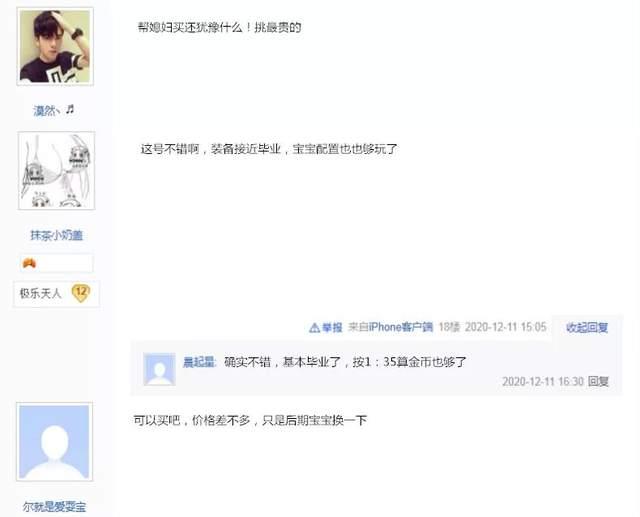Click the 极乐天人 title badge

40,293
